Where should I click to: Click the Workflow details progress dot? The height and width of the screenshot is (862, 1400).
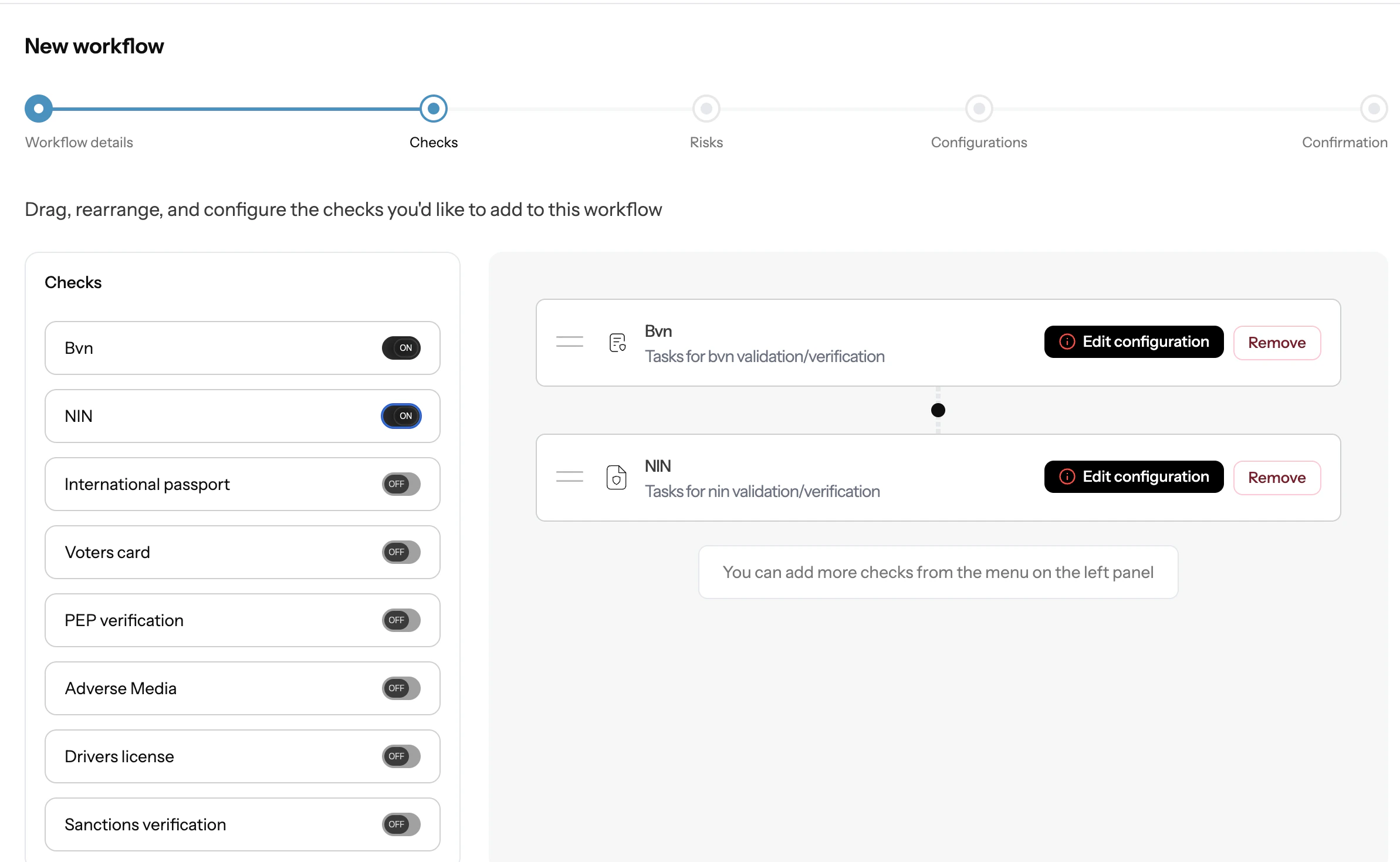tap(39, 108)
